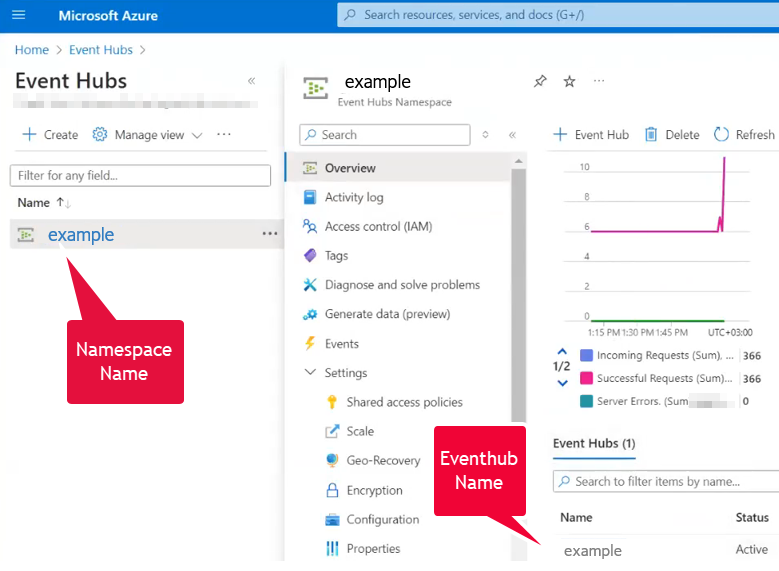Go to next chart legend page
Viewport: 779px width, 571px height.
click(x=562, y=383)
